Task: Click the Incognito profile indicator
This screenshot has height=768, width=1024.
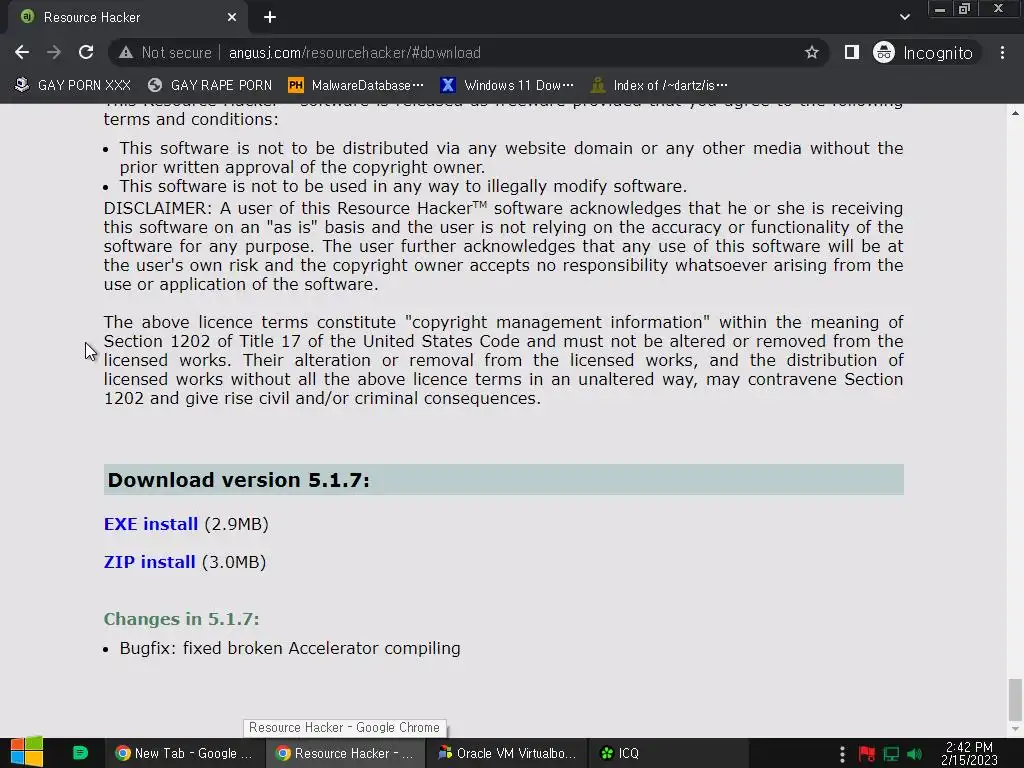Action: click(x=923, y=52)
